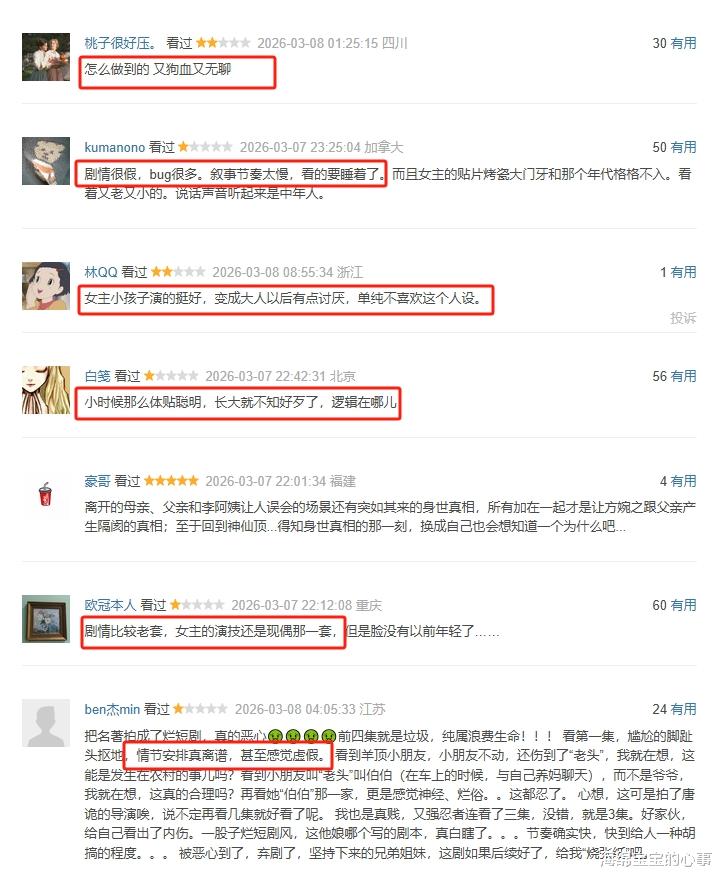Open ben杰min default silhouette avatar
The width and height of the screenshot is (720, 878).
(x=46, y=723)
